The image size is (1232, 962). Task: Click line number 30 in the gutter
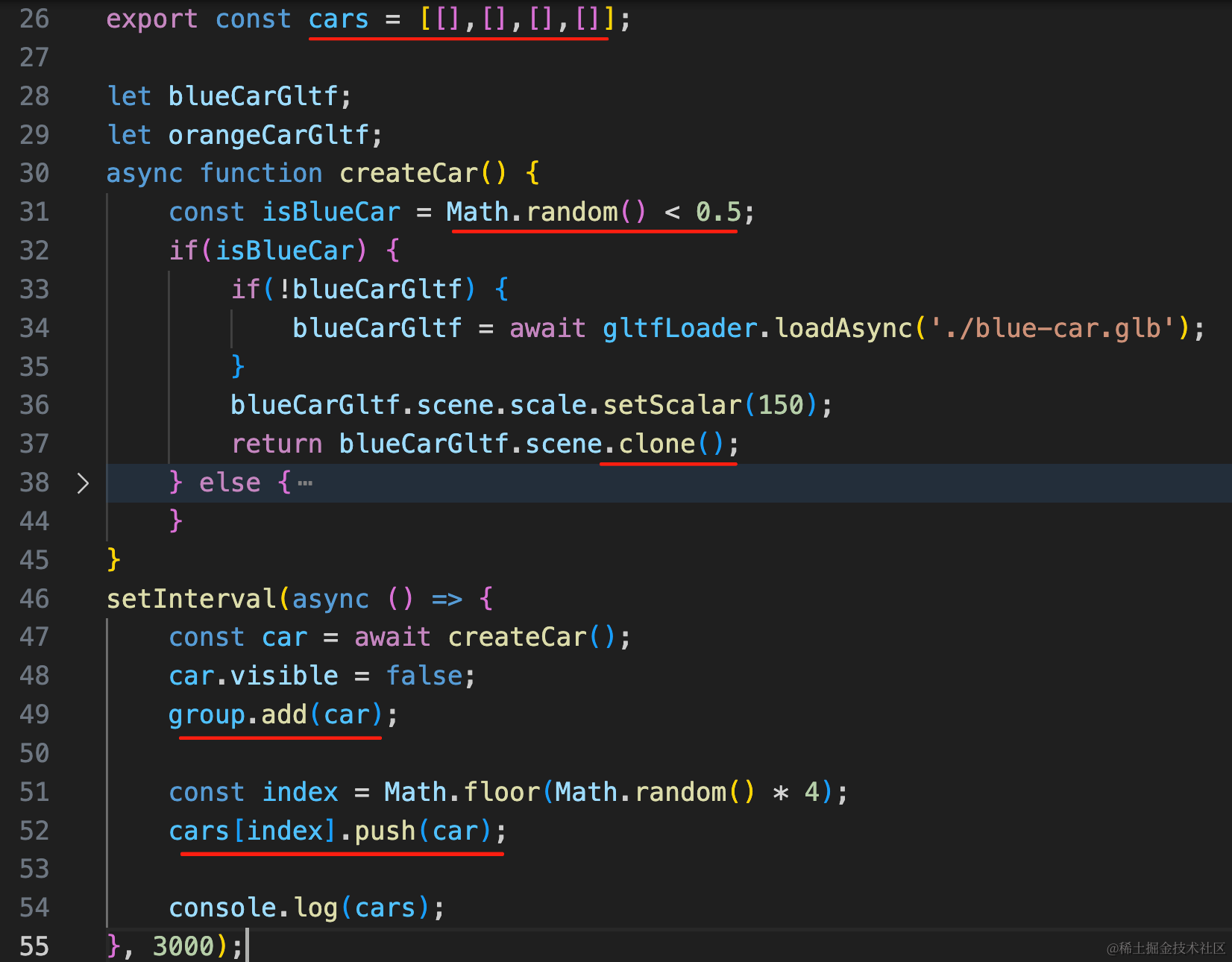click(x=34, y=173)
